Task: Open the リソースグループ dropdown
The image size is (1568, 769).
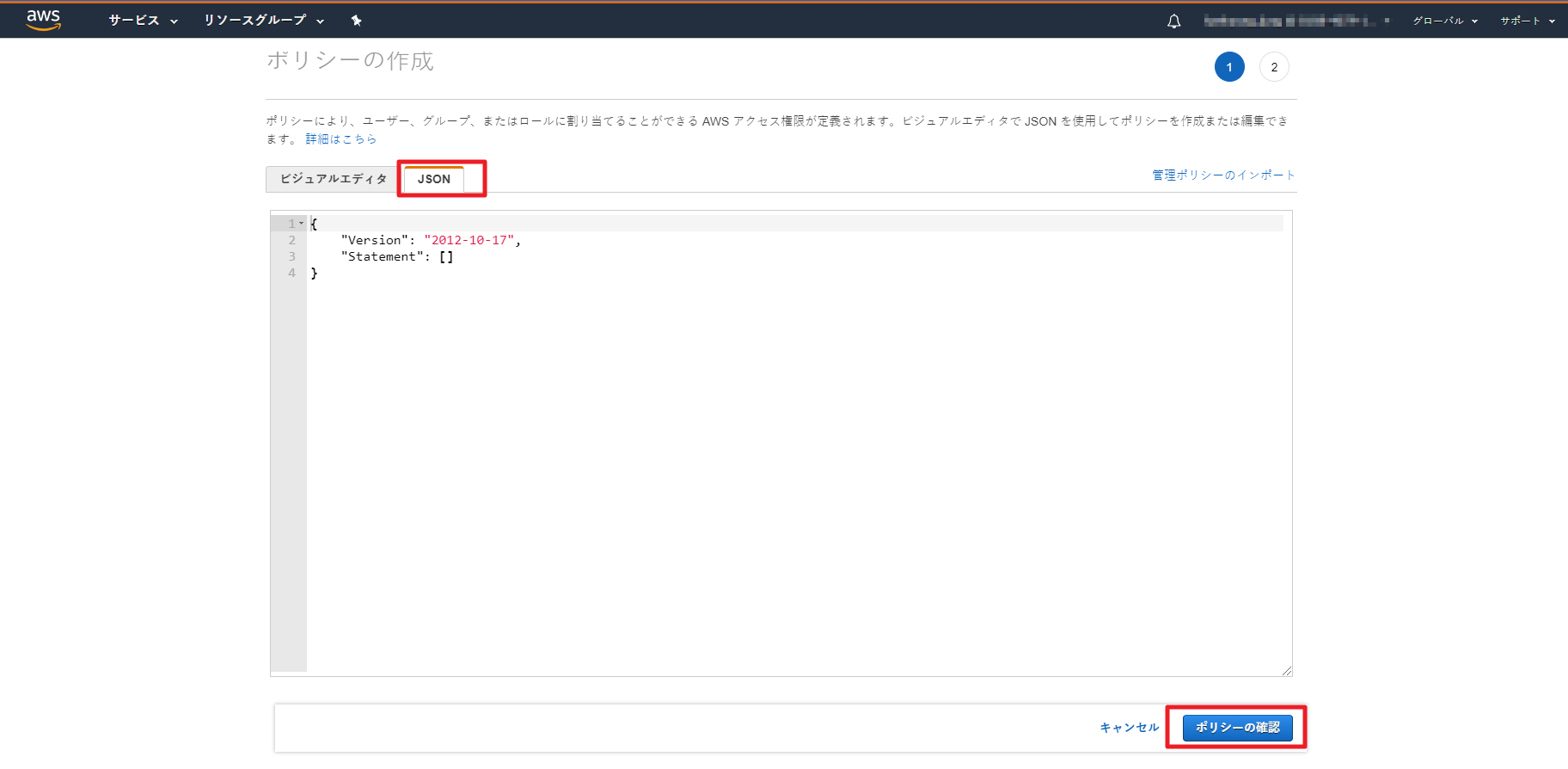Action: click(263, 21)
